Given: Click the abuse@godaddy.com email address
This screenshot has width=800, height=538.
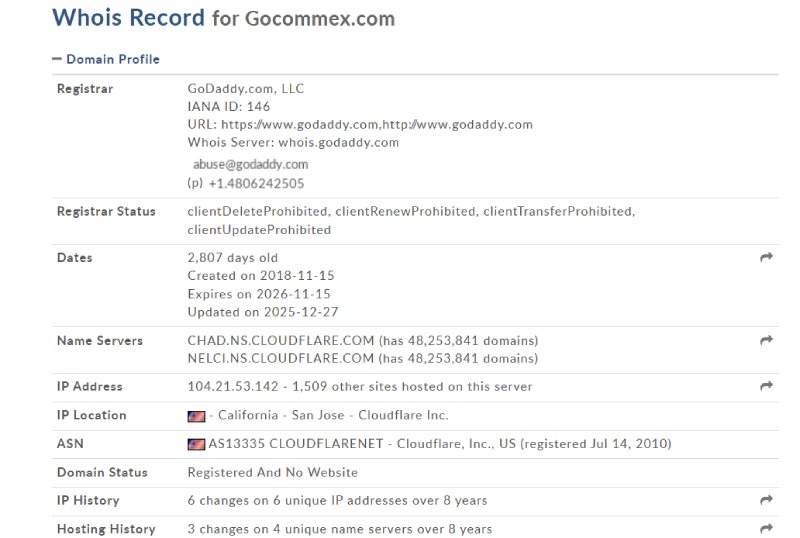Looking at the screenshot, I should click(x=251, y=164).
